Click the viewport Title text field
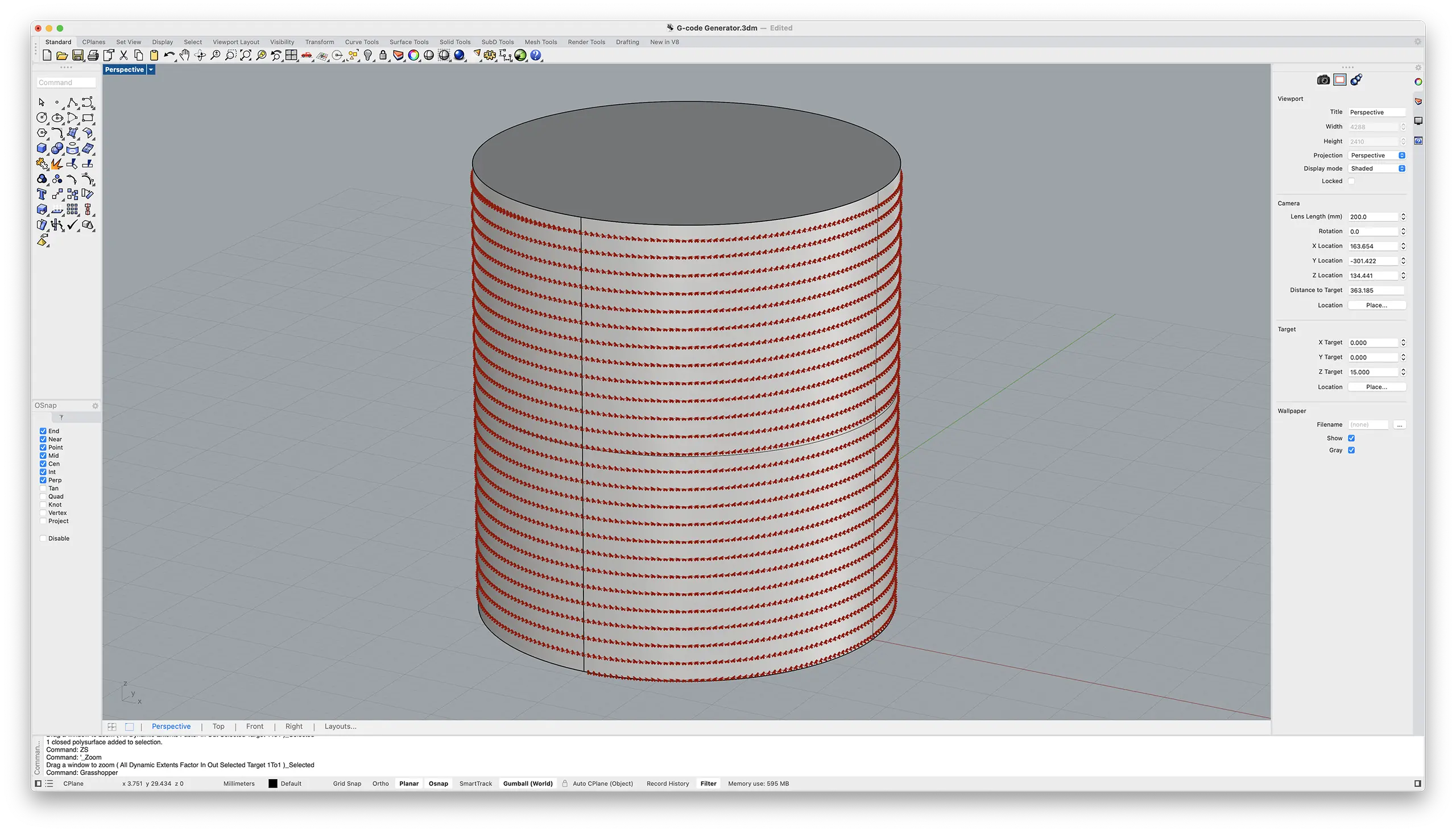The image size is (1456, 832). (x=1376, y=112)
